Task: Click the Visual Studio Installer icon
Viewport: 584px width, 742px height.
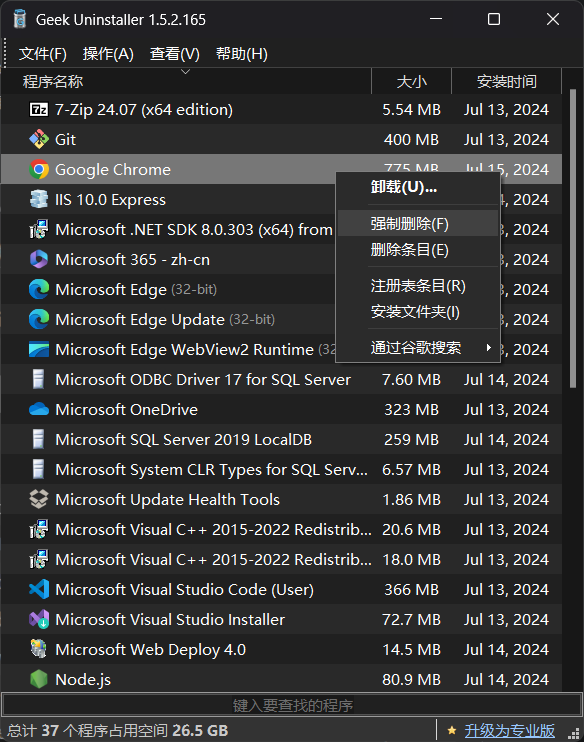Action: coord(39,619)
